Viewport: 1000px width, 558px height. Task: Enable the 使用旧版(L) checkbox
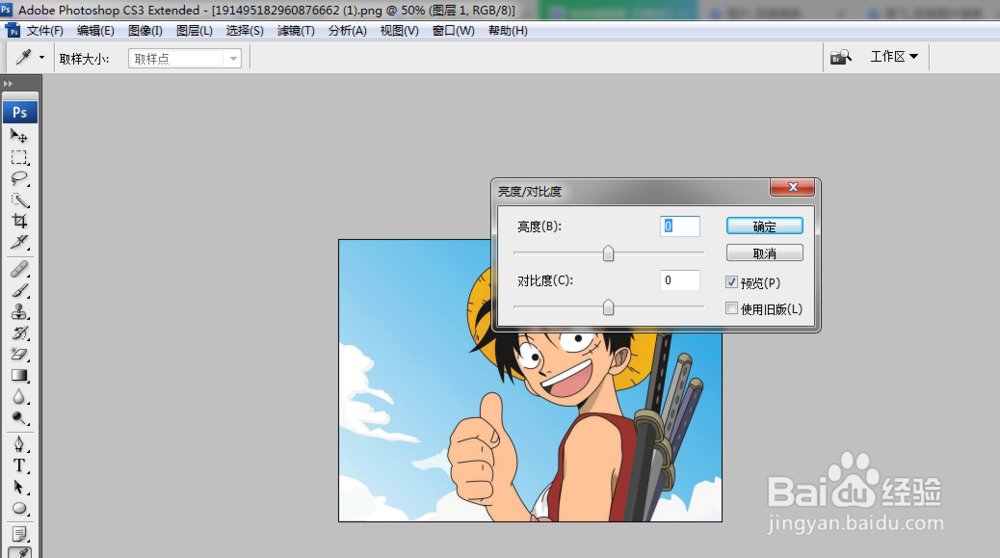click(x=732, y=308)
